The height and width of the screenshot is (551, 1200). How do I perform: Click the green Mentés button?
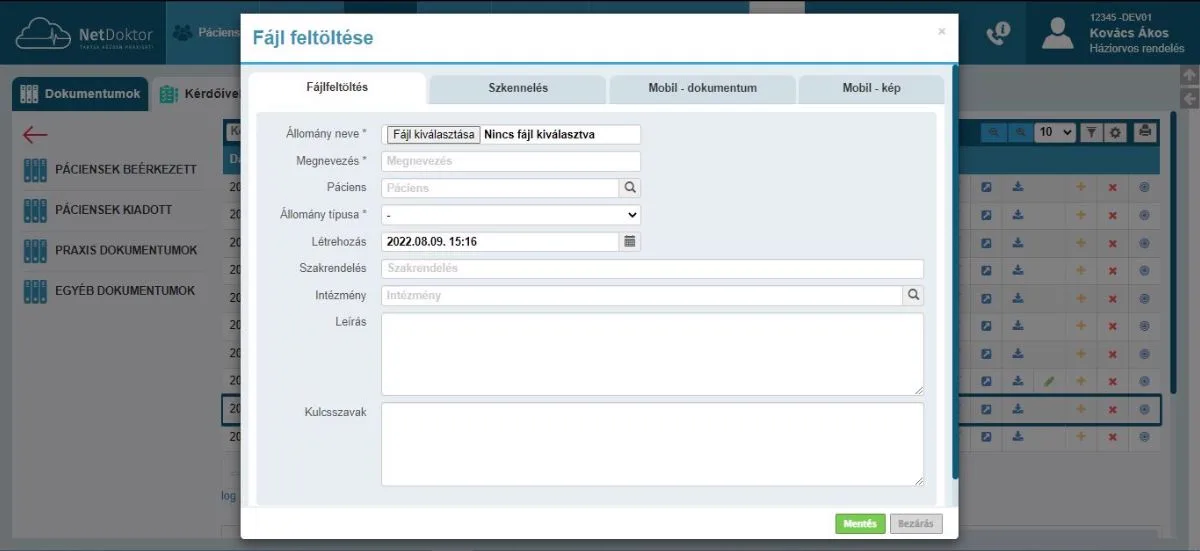860,524
